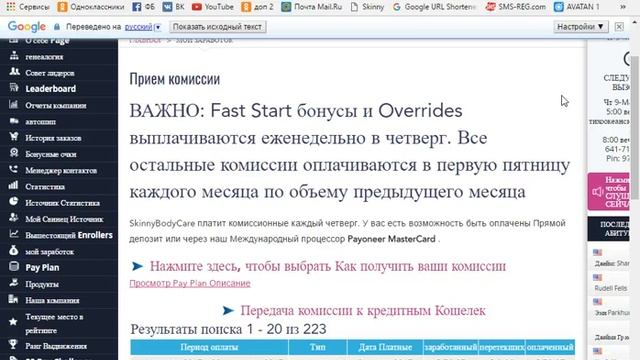Click Payoneer MasterCard bold text
640x360 pixels.
point(391,239)
